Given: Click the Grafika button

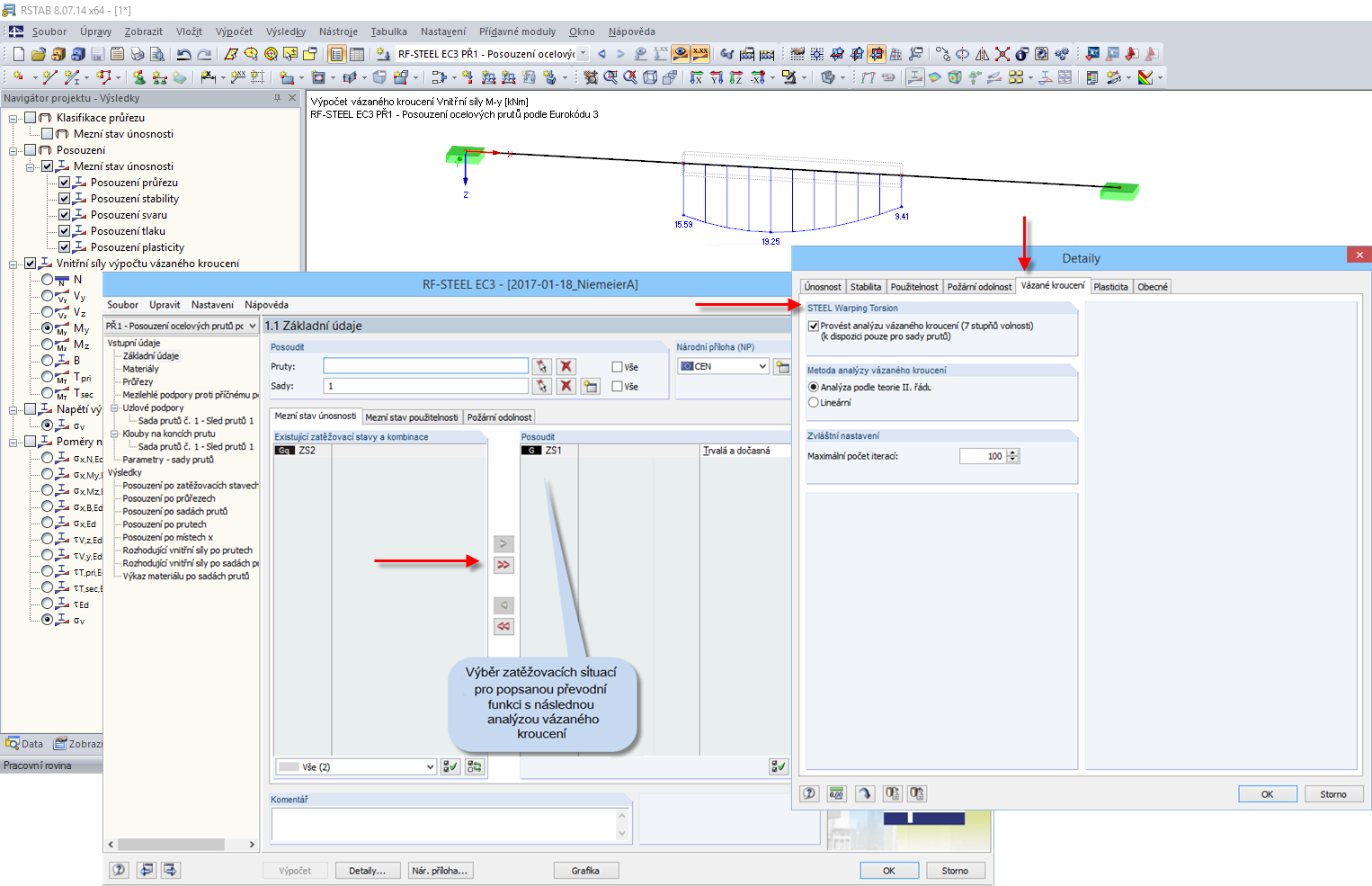Looking at the screenshot, I should click(585, 871).
